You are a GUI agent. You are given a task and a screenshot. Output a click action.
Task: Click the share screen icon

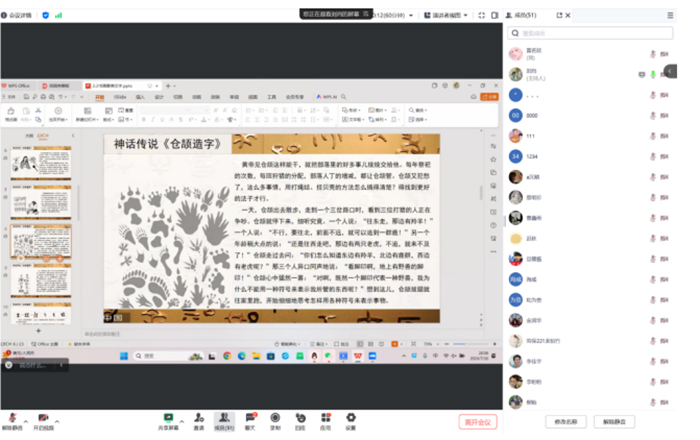pos(168,418)
